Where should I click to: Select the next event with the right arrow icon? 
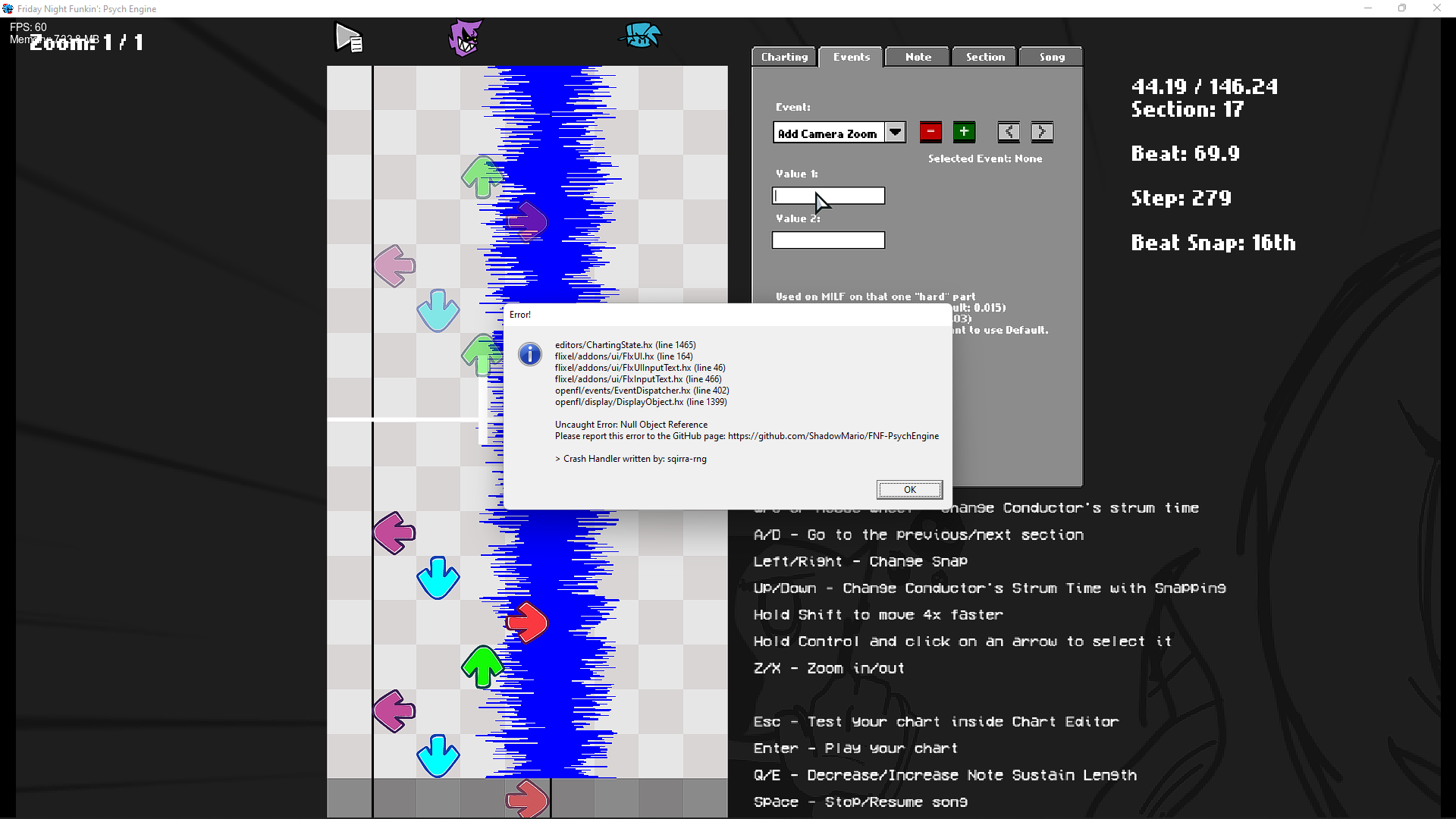pos(1041,132)
